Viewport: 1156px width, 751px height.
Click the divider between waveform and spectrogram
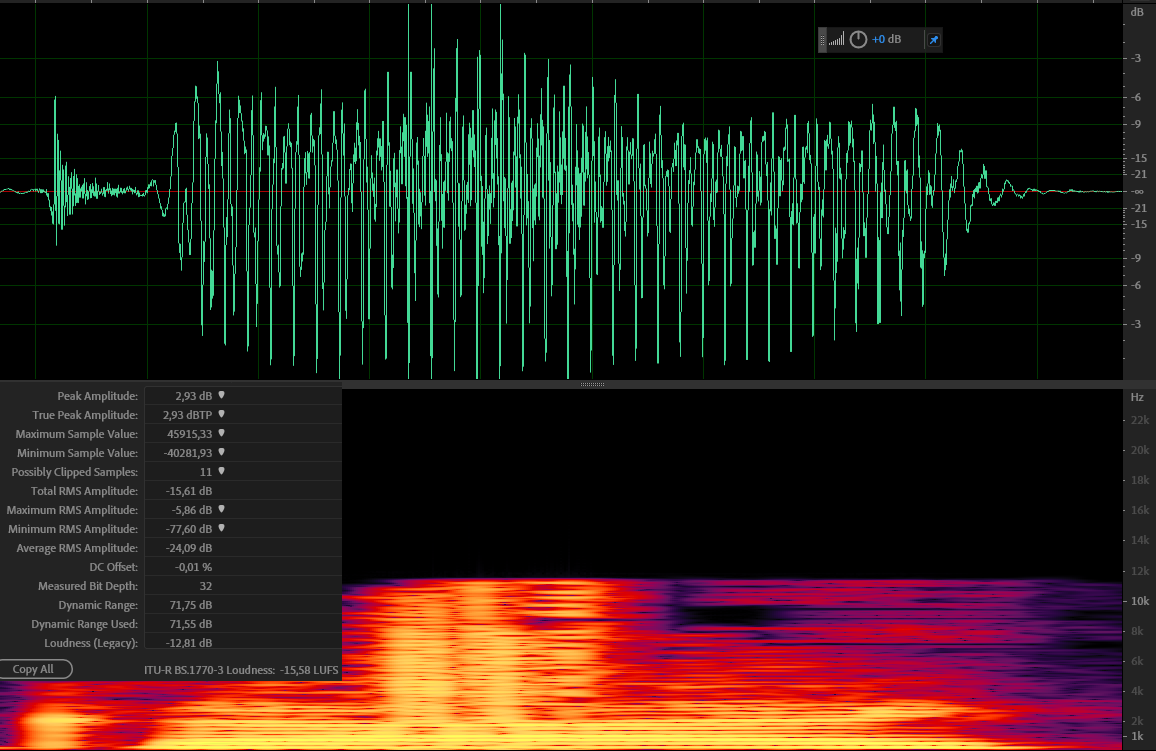[592, 384]
